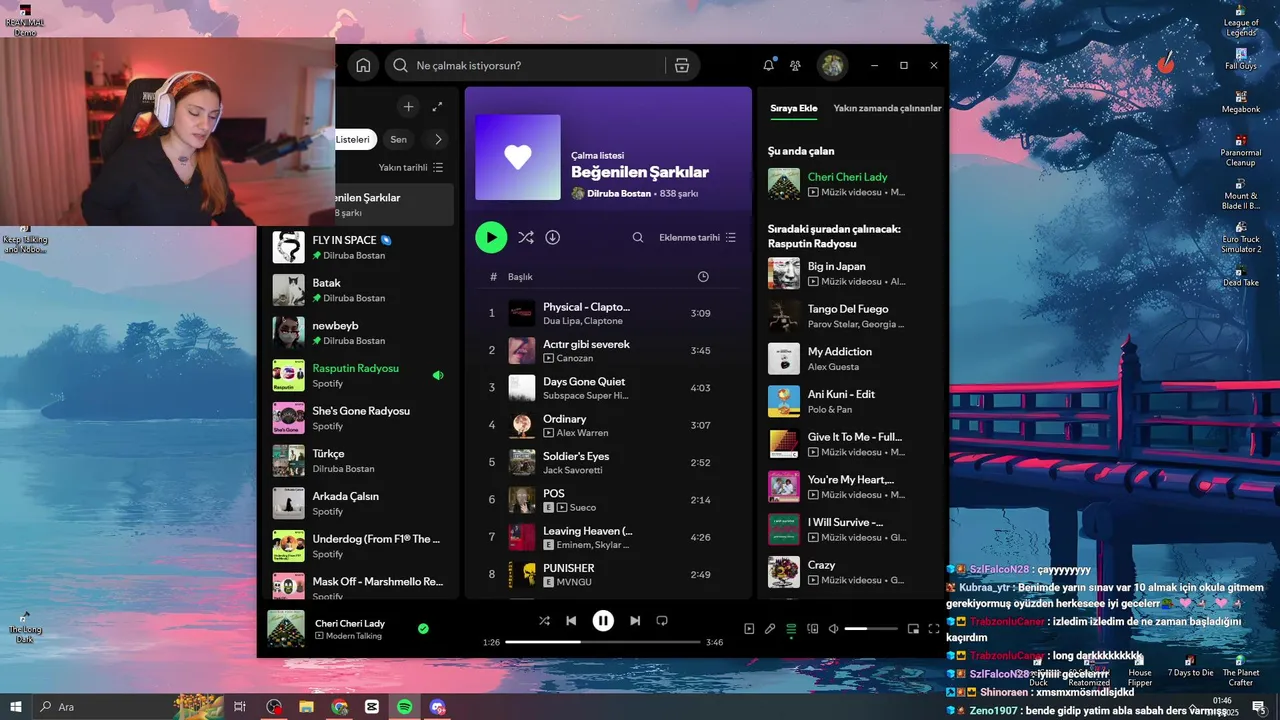Open Now Playing view
The height and width of the screenshot is (720, 1280).
749,629
